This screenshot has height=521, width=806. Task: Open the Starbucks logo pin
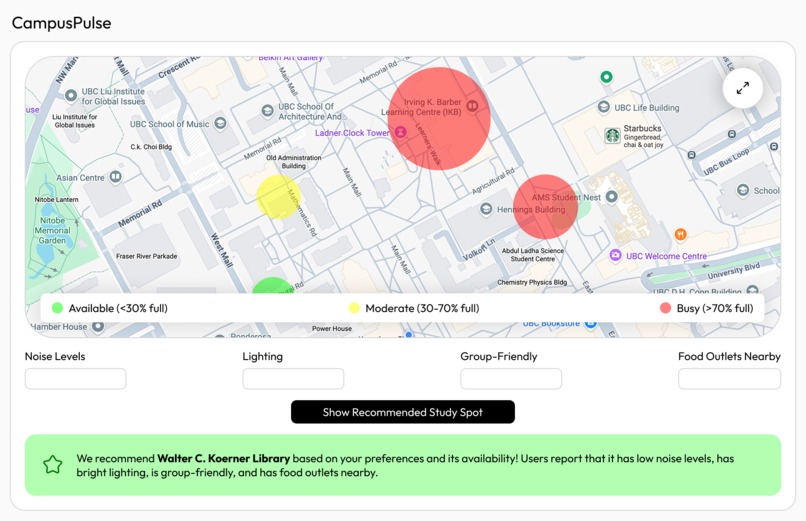[612, 136]
